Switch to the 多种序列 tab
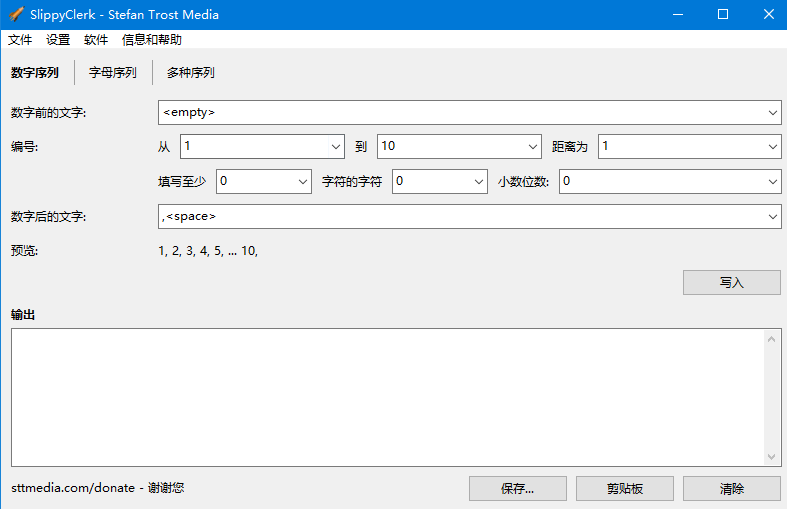The image size is (787, 509). coord(191,73)
